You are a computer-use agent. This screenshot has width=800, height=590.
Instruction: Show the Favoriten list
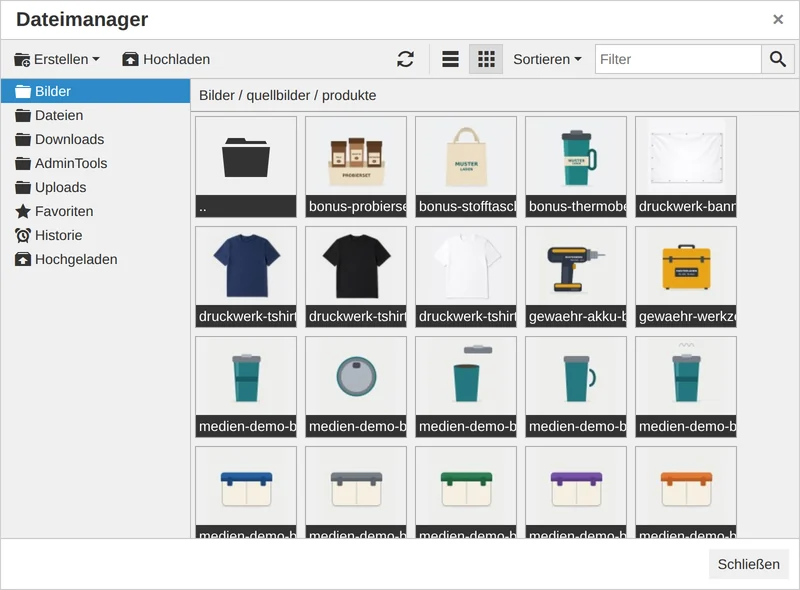(x=95, y=211)
